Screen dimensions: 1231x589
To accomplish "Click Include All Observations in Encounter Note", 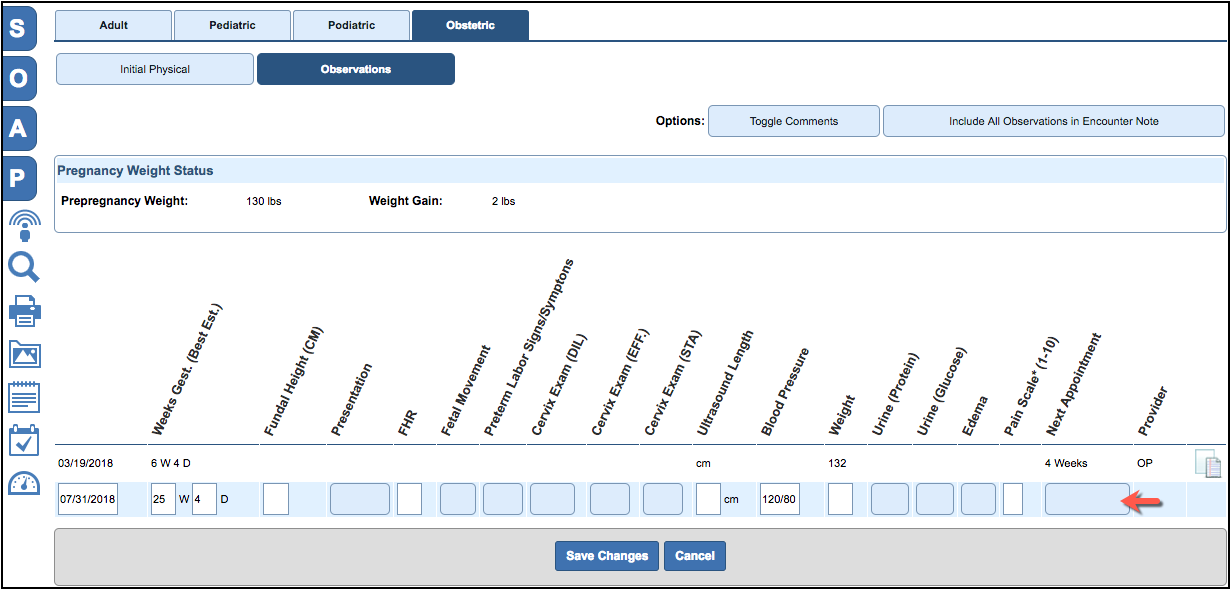I will coord(1053,121).
